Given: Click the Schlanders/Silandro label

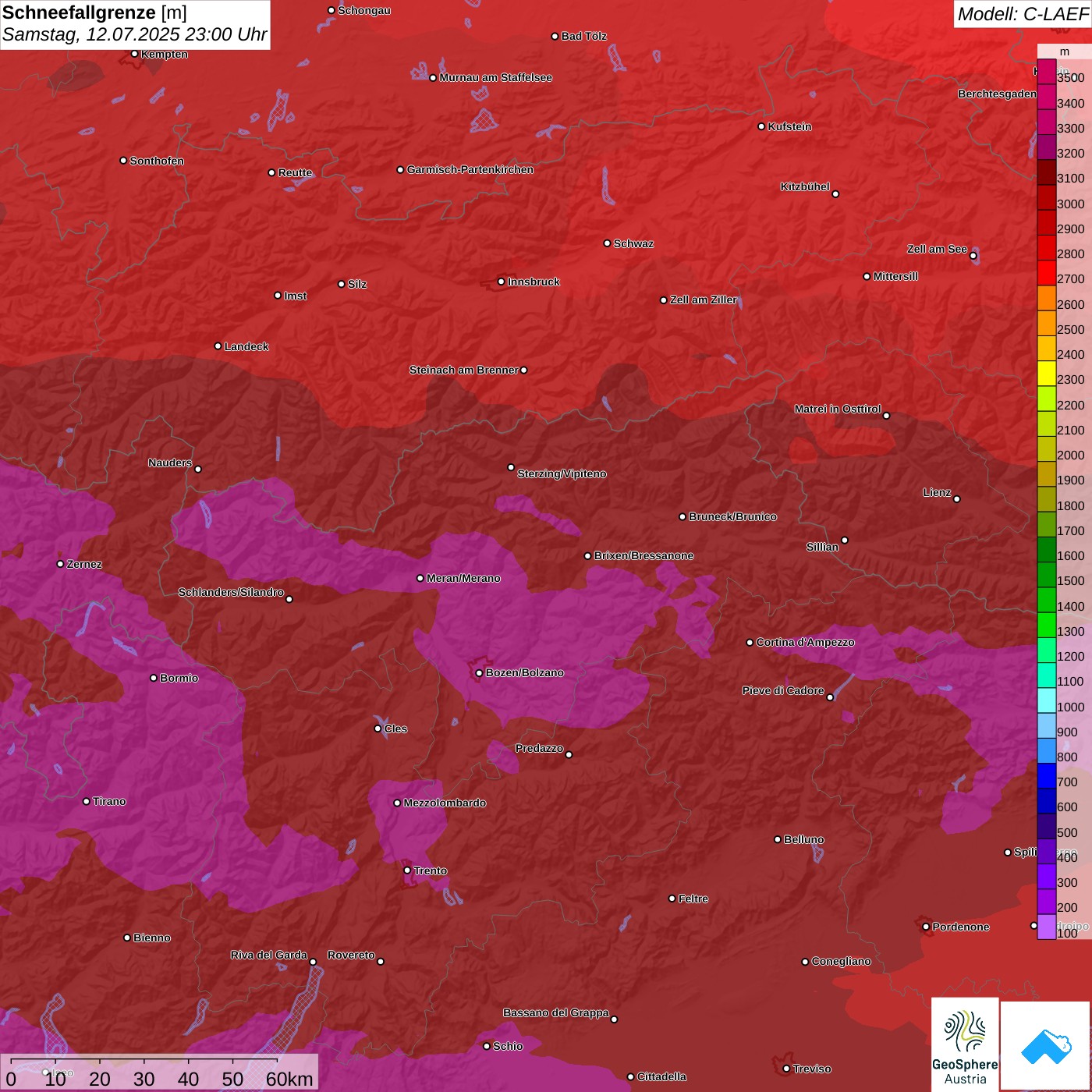Looking at the screenshot, I should tap(231, 592).
